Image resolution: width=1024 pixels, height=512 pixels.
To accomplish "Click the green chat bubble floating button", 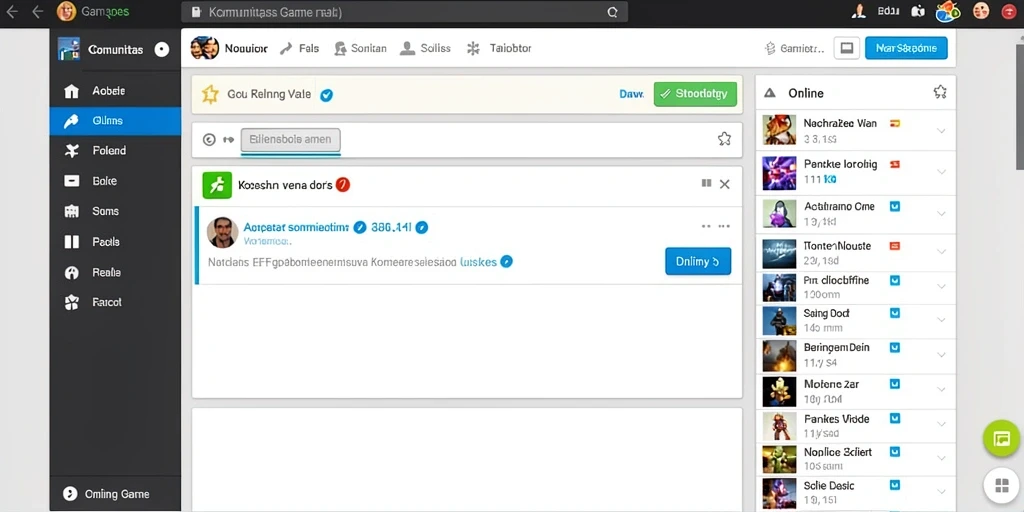I will 1001,439.
